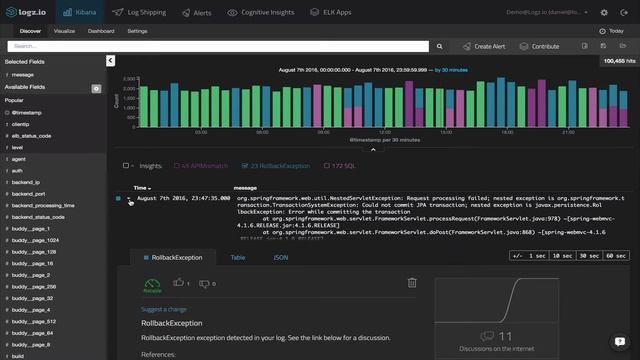This screenshot has height=360, width=640.
Task: Open the Logz.io logo home
Action: tap(26, 12)
